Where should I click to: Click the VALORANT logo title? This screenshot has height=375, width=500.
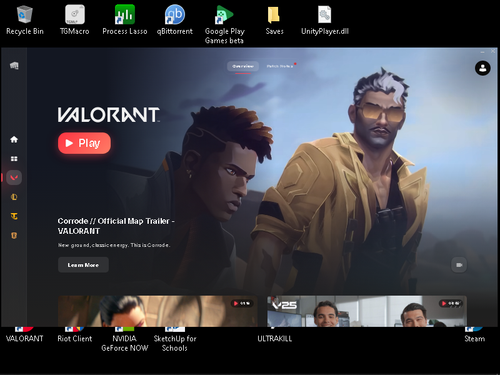109,115
